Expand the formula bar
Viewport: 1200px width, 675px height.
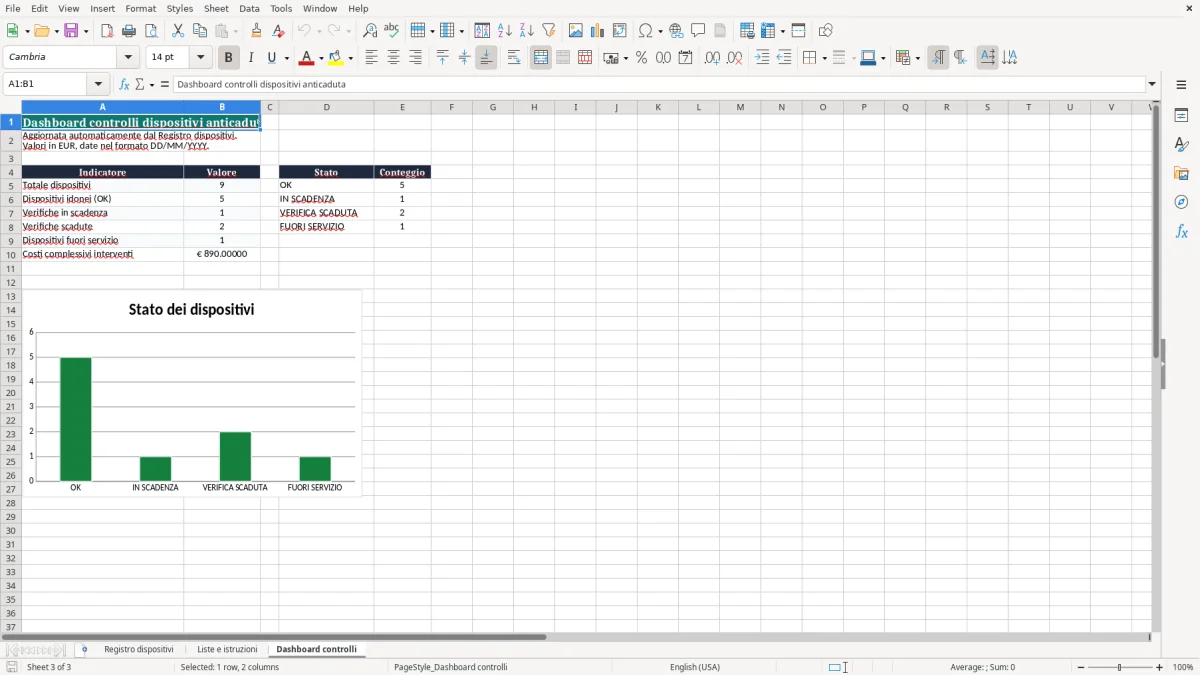click(x=1152, y=85)
